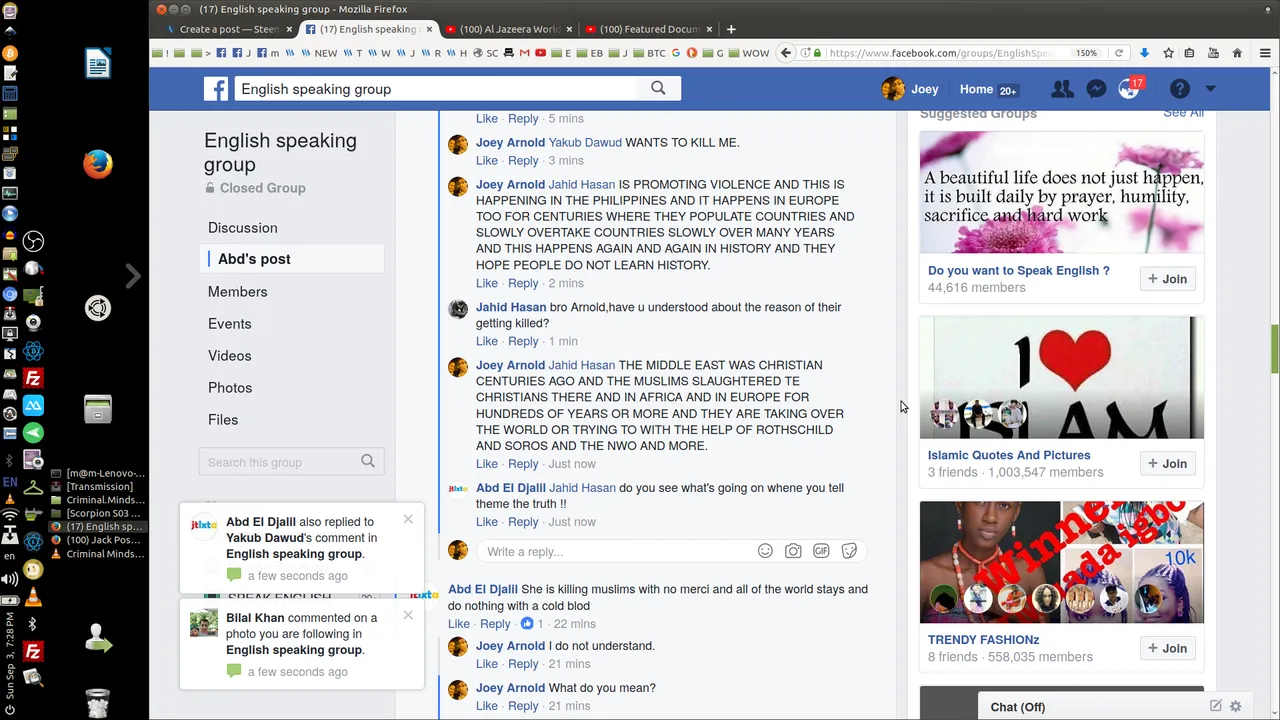This screenshot has width=1280, height=720.
Task: Open the Quick Help question mark icon
Action: 1180,89
